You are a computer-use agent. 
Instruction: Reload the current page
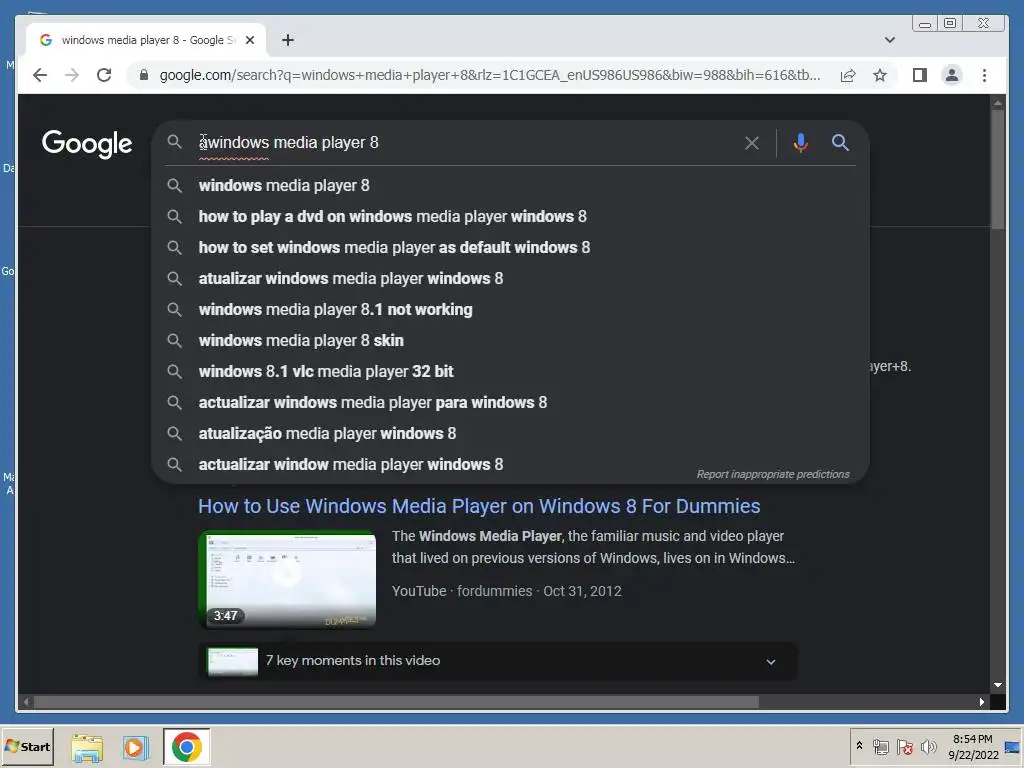tap(104, 75)
